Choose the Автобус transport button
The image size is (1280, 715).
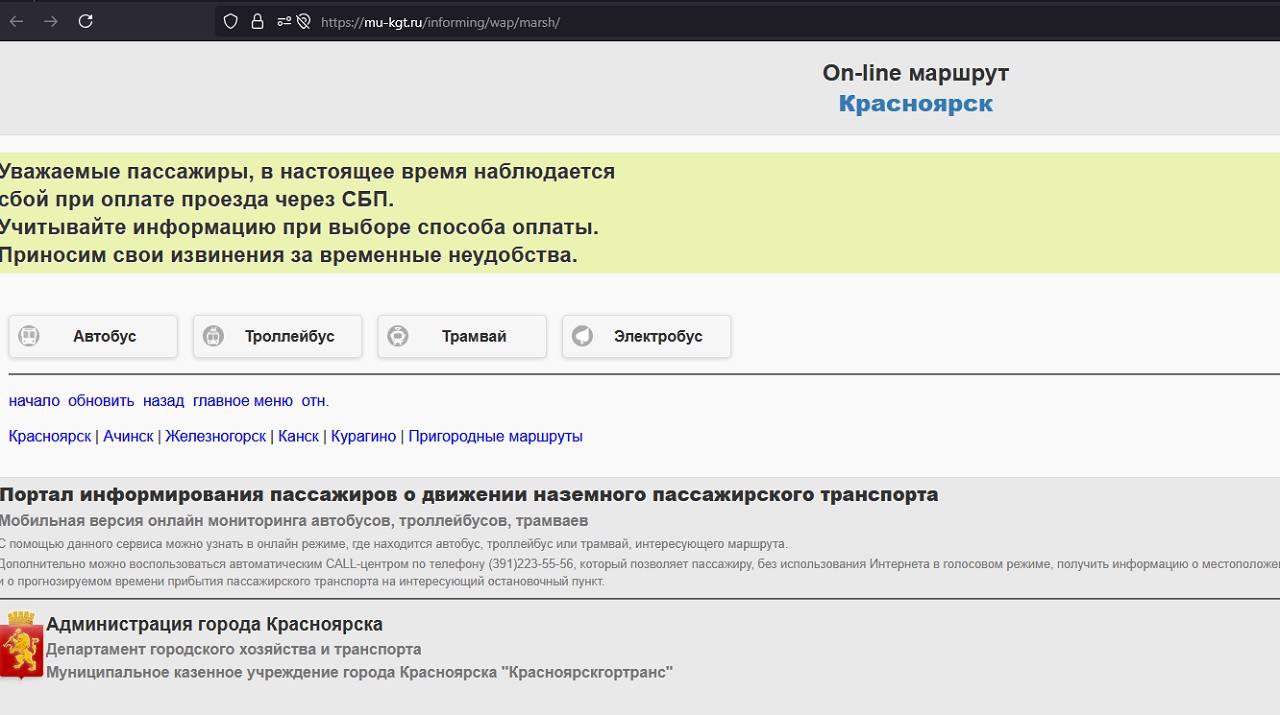click(x=93, y=336)
